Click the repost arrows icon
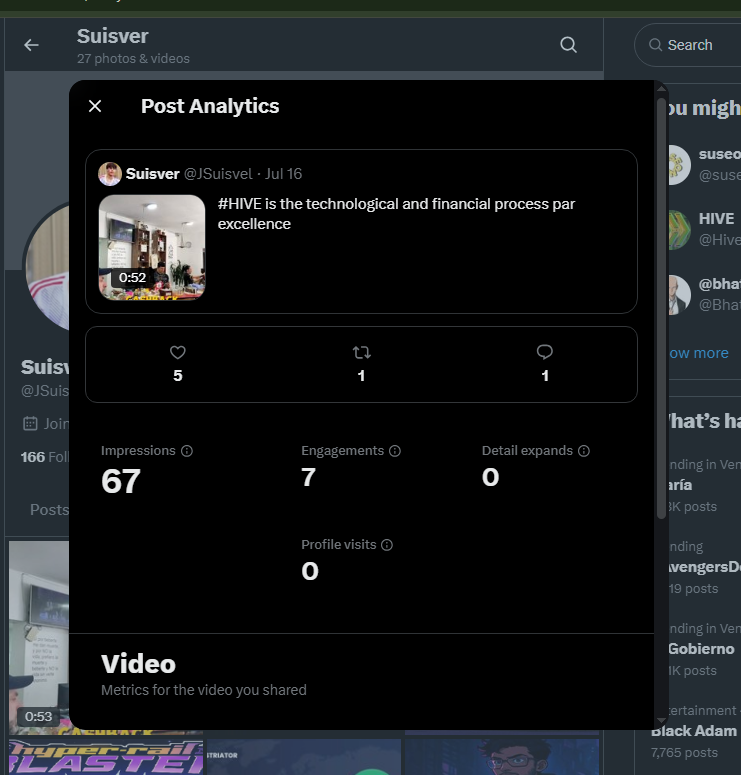Screen dimensions: 741x775 [x=361, y=352]
